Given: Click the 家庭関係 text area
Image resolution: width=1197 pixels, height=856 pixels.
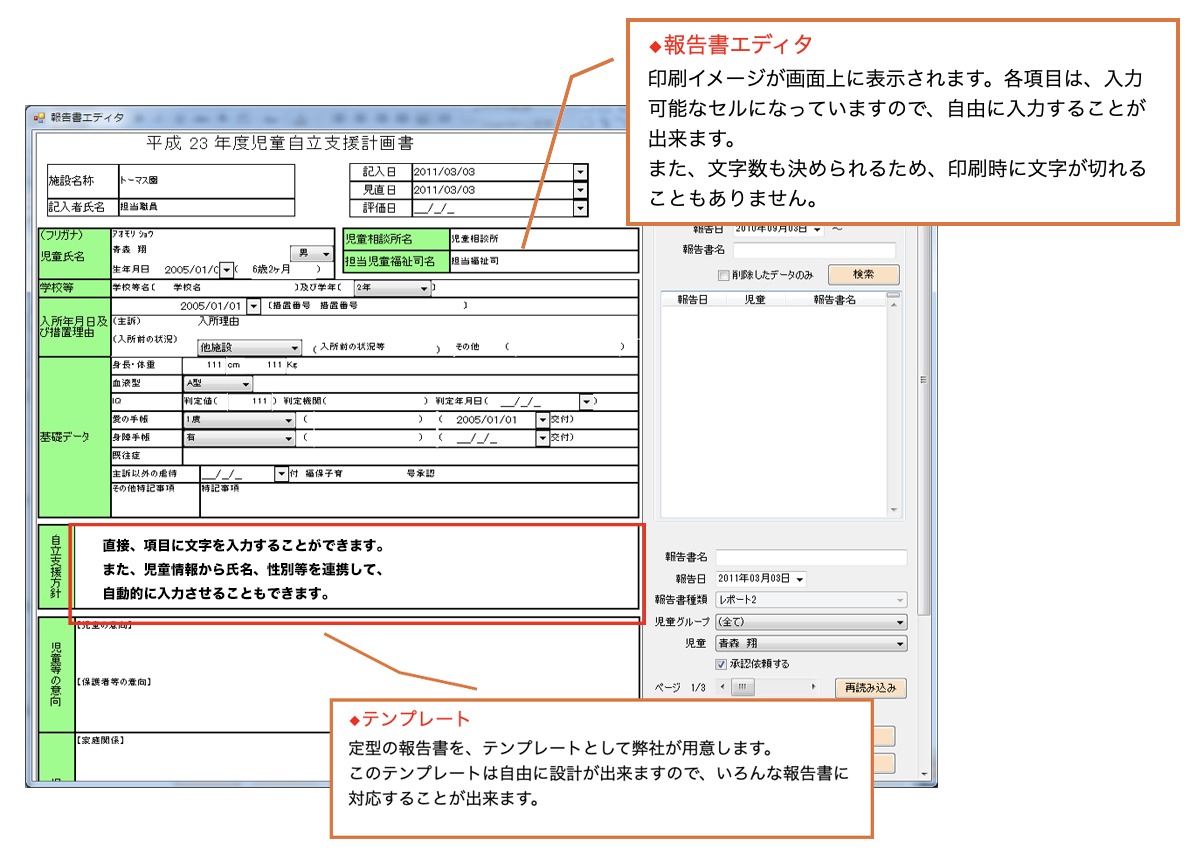Looking at the screenshot, I should [357, 756].
